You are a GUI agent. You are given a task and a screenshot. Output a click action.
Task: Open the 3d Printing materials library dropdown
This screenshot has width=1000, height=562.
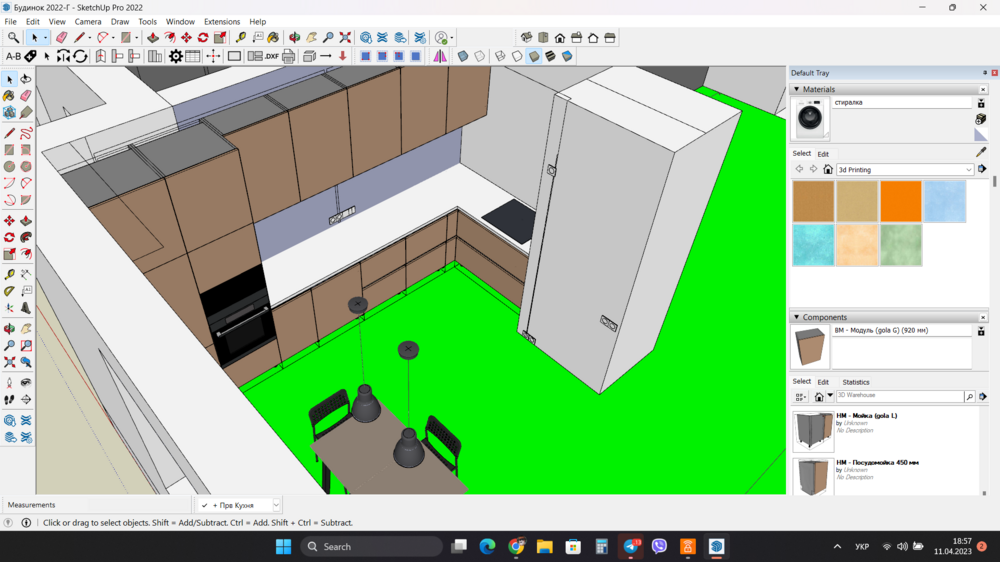(969, 170)
